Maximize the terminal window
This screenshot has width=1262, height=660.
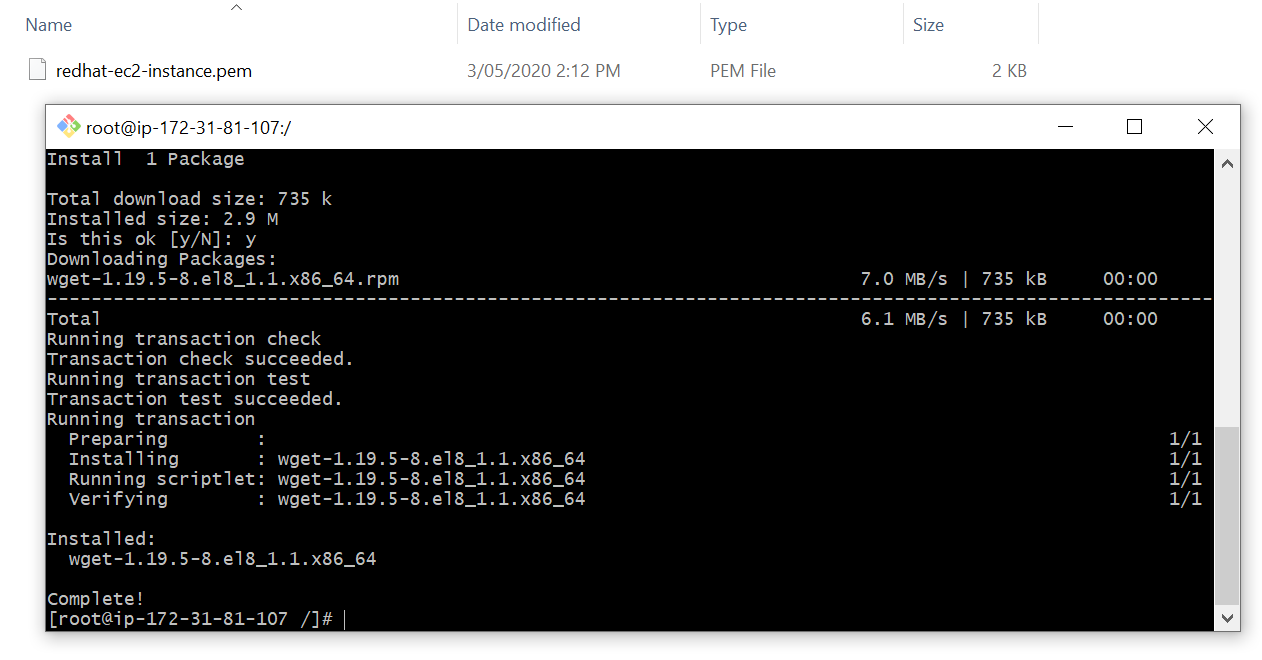click(1134, 127)
